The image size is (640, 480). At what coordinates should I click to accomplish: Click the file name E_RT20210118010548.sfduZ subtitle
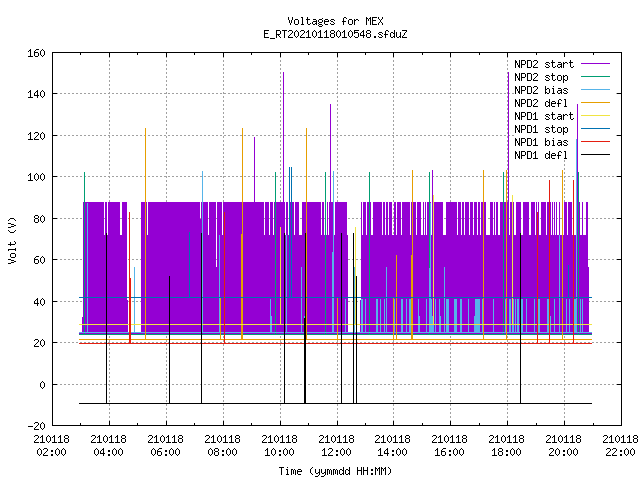336,34
